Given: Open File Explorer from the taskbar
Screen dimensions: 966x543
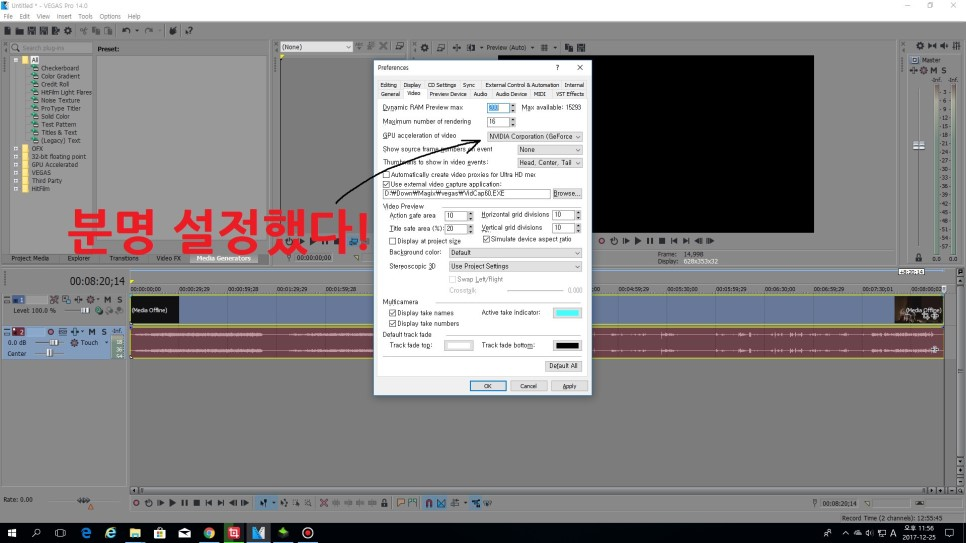Looking at the screenshot, I should [x=135, y=533].
